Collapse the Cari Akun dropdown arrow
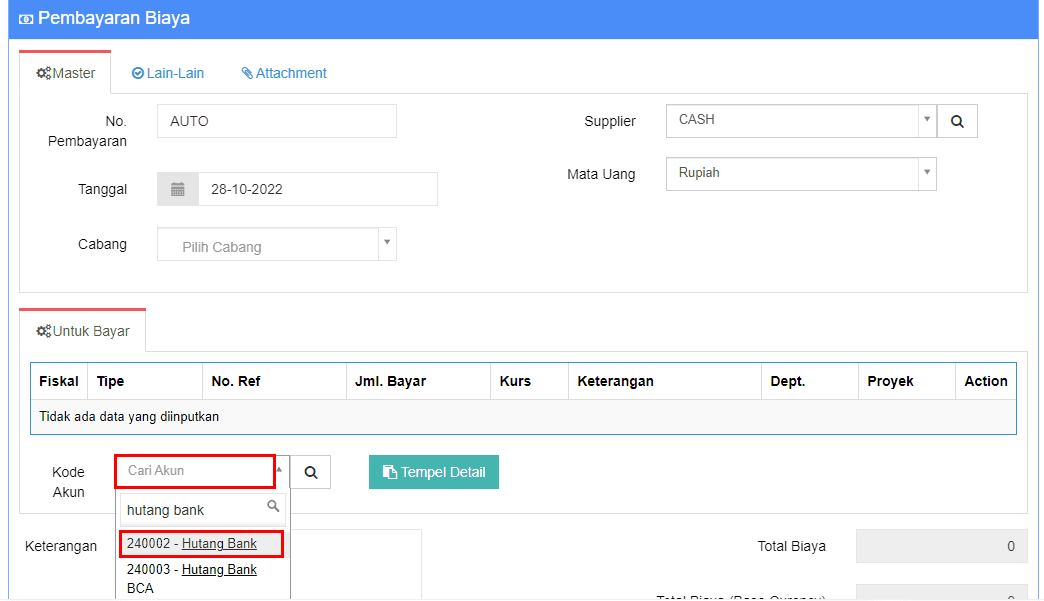 280,470
